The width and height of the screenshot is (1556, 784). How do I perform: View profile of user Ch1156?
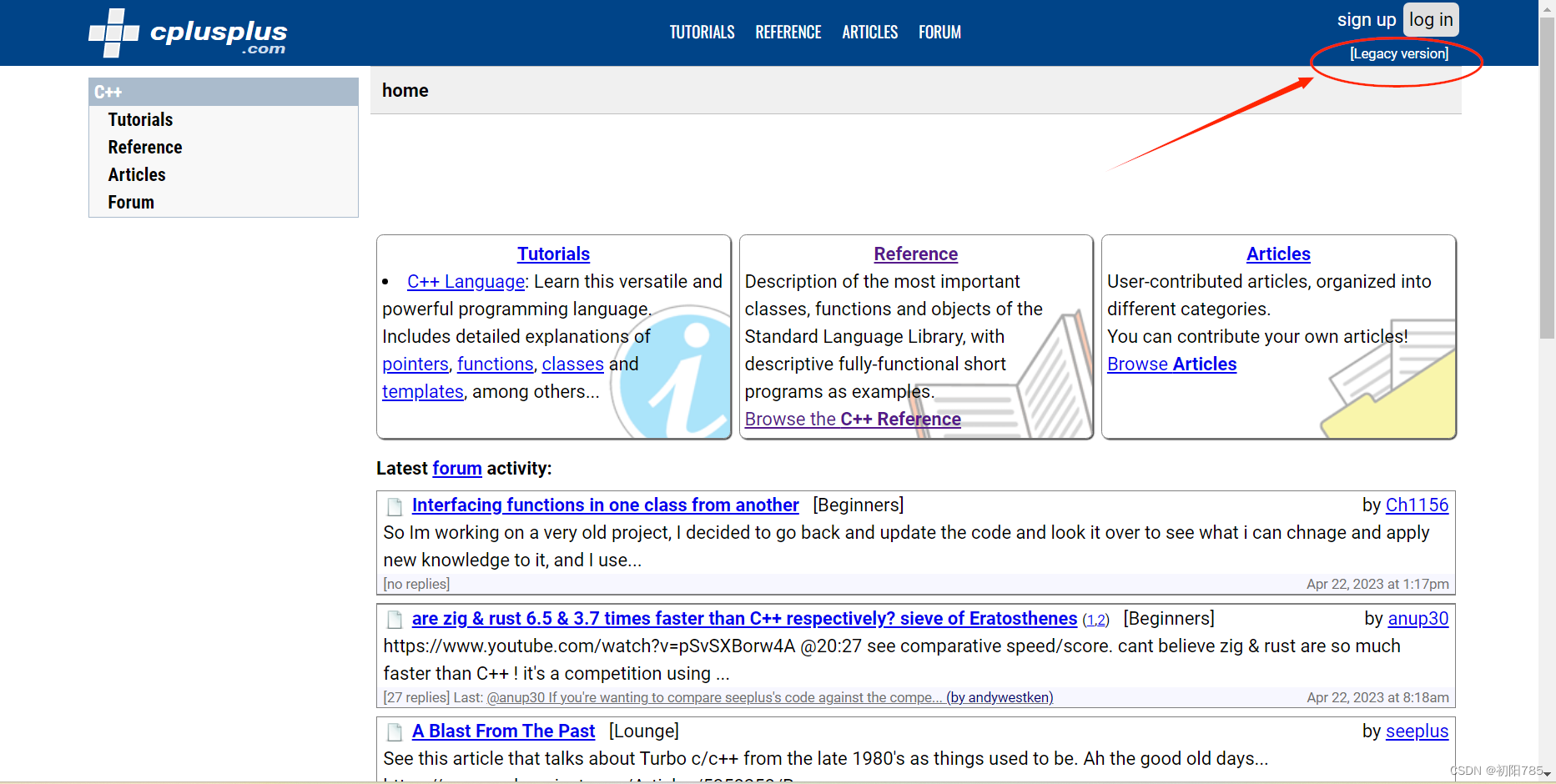click(x=1417, y=505)
